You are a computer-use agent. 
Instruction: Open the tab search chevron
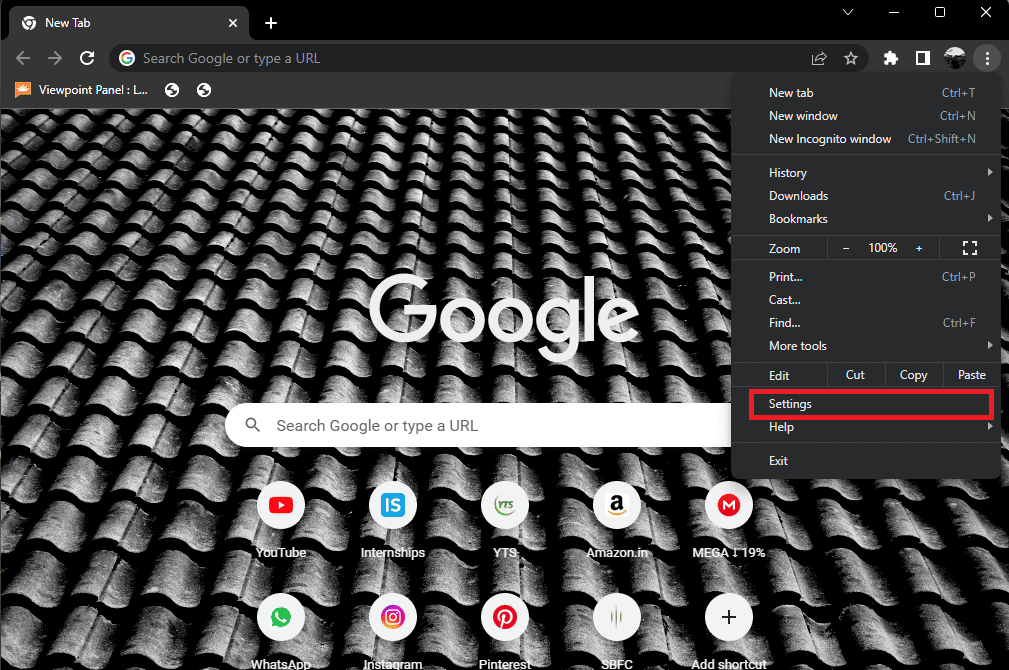[848, 12]
